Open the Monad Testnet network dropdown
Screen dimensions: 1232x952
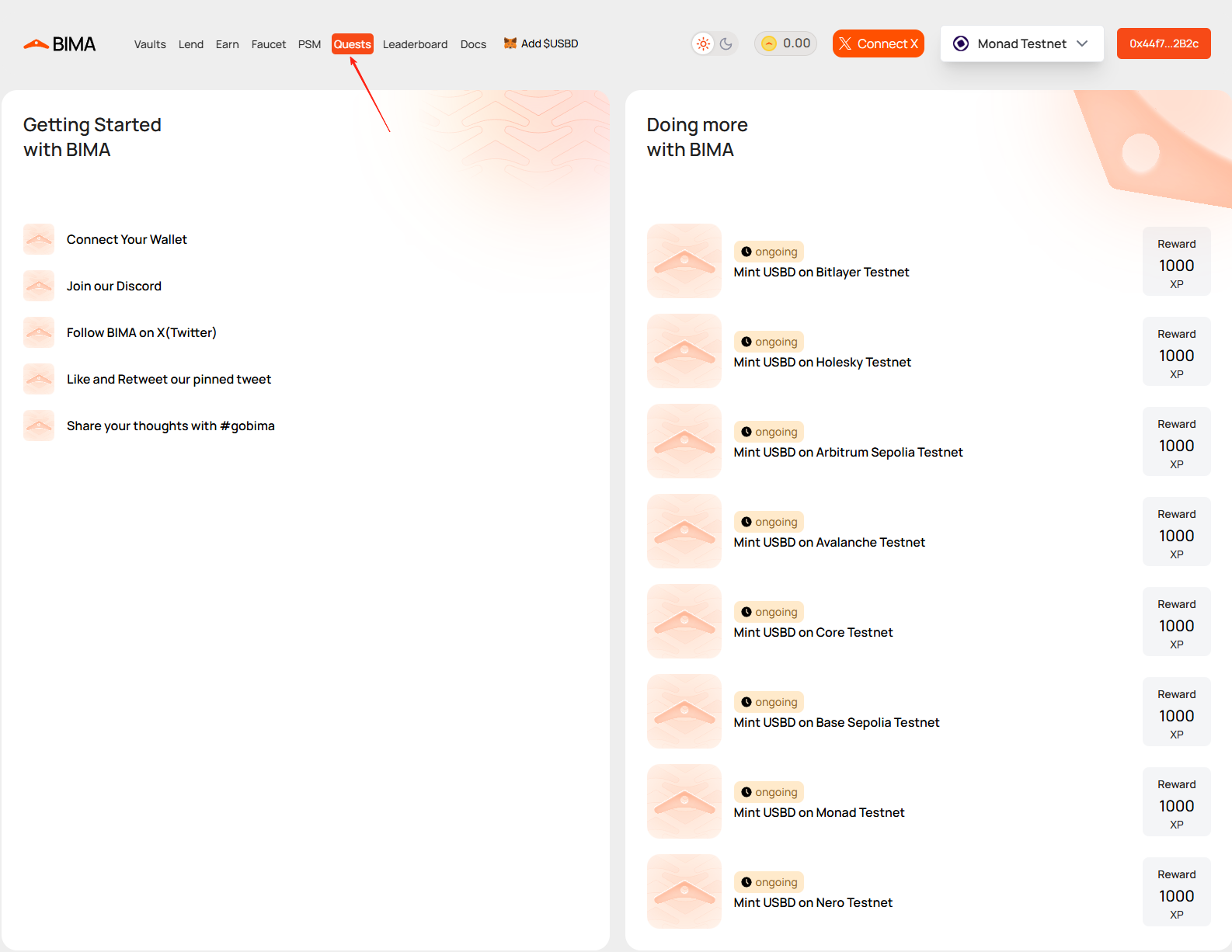coord(1021,43)
